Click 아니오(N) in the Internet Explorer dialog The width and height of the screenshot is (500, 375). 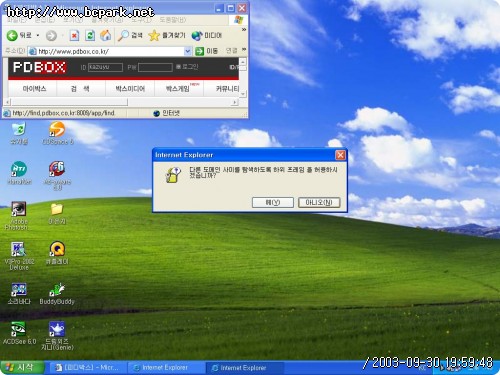[x=319, y=202]
